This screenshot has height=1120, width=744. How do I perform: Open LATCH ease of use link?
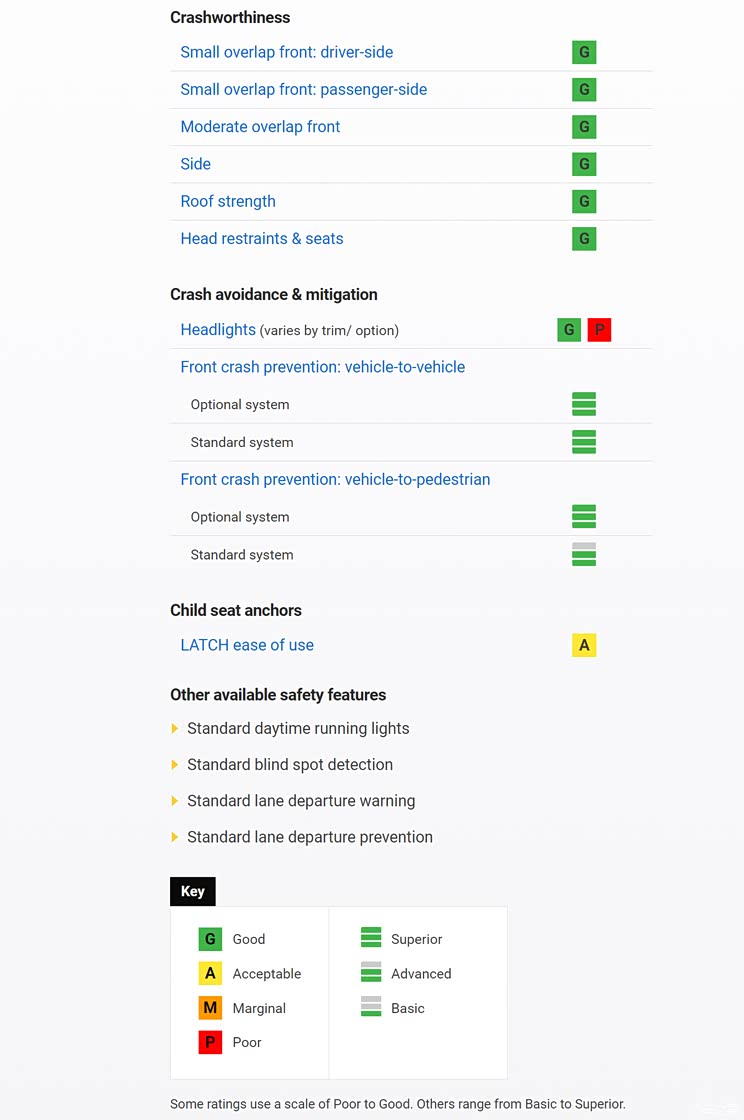[247, 645]
